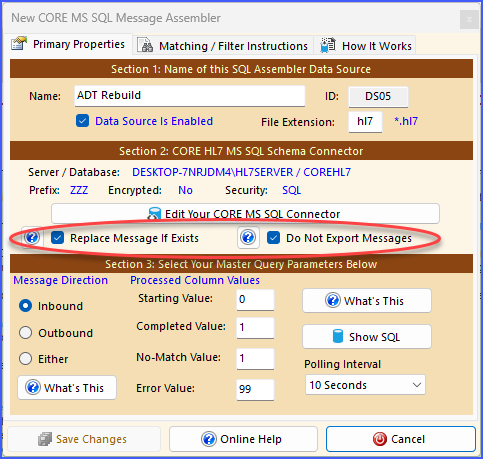Click the Show SQL button

tap(367, 337)
